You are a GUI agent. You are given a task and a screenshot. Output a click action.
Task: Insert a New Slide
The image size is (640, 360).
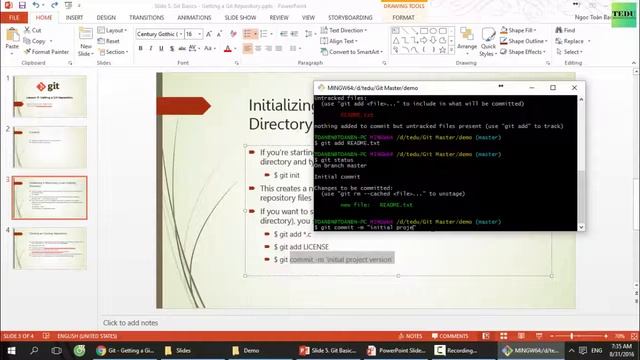tap(86, 42)
